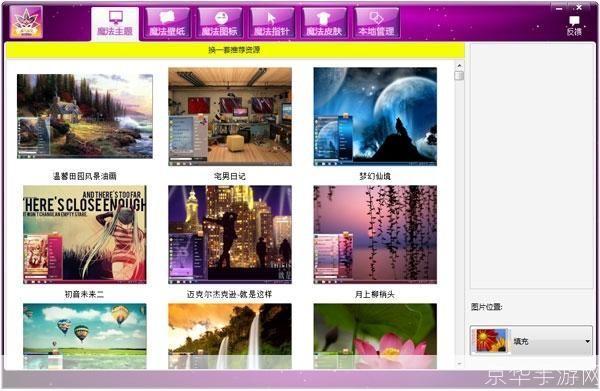Click the flower preview icon beside 填充
This screenshot has width=600, height=391.
(x=491, y=340)
